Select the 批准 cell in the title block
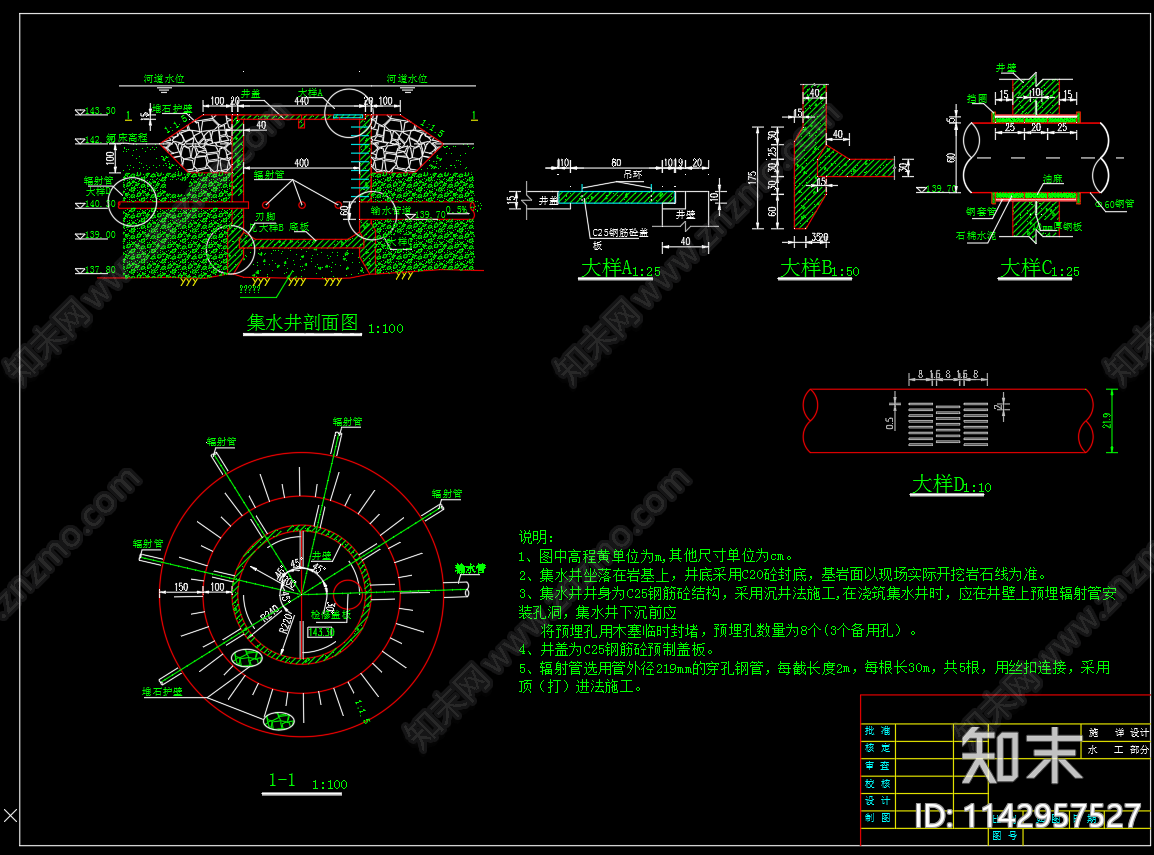 coord(877,731)
